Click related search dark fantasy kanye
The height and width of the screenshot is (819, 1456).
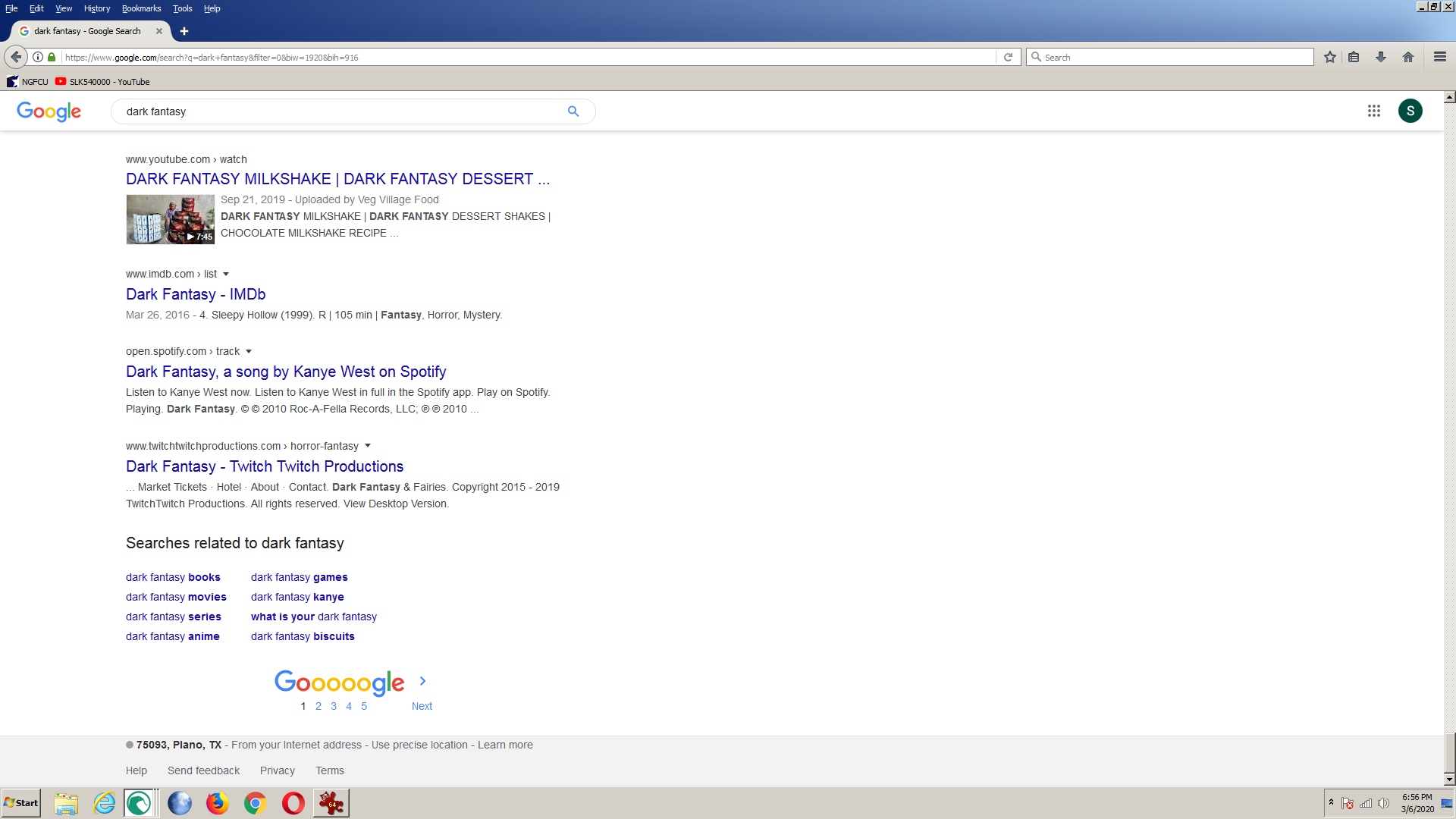297,597
